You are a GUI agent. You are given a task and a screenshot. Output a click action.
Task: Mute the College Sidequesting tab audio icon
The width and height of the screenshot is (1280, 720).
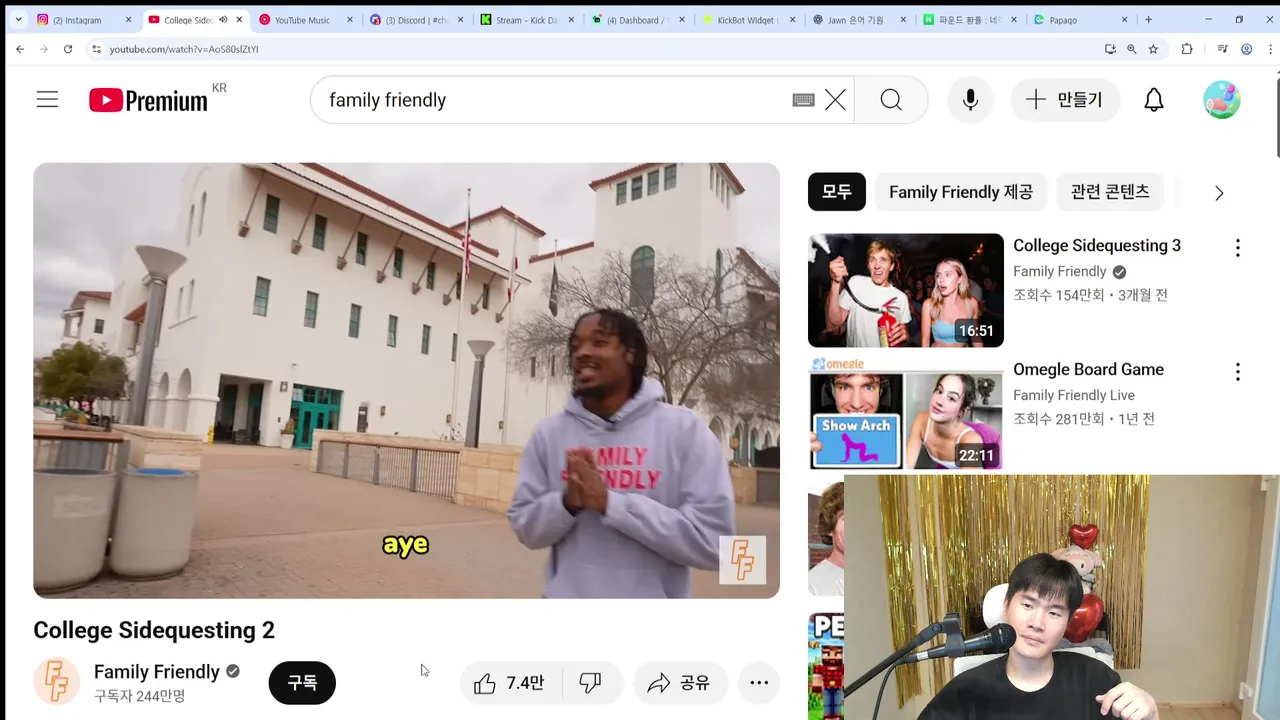pos(223,20)
